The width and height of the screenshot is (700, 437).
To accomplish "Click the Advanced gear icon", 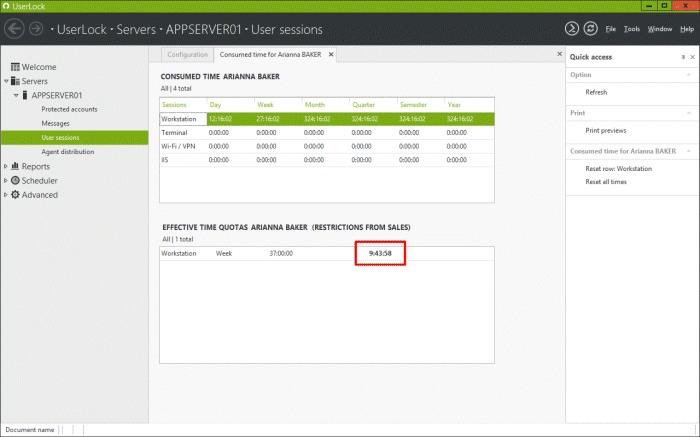I will (x=15, y=195).
